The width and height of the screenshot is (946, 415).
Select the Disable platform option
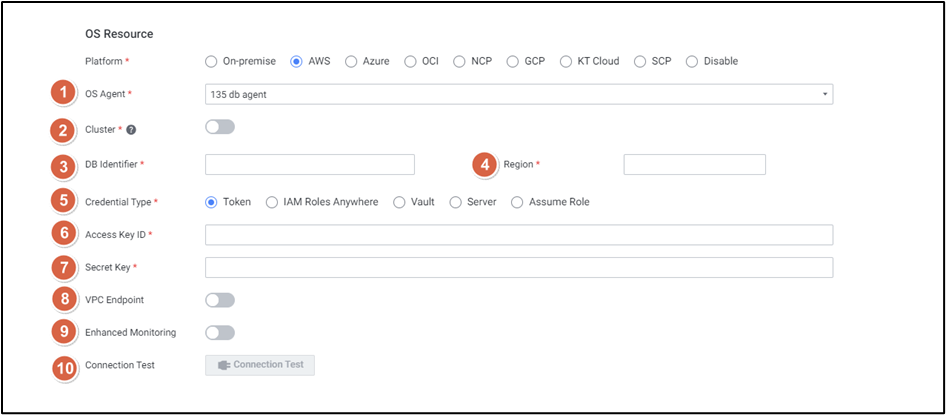pos(692,61)
